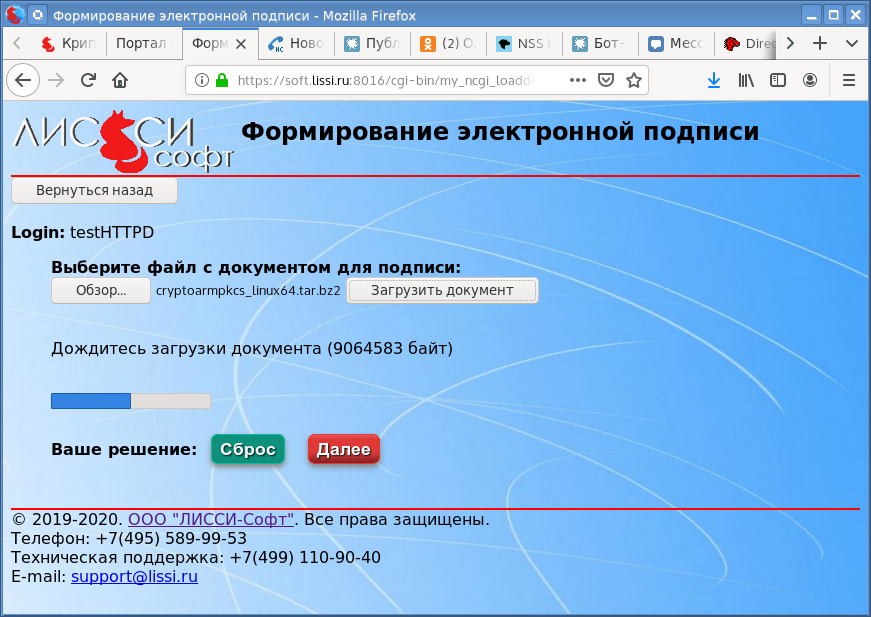The height and width of the screenshot is (617, 871).
Task: Toggle the Firefox sidebar view
Action: 778,80
